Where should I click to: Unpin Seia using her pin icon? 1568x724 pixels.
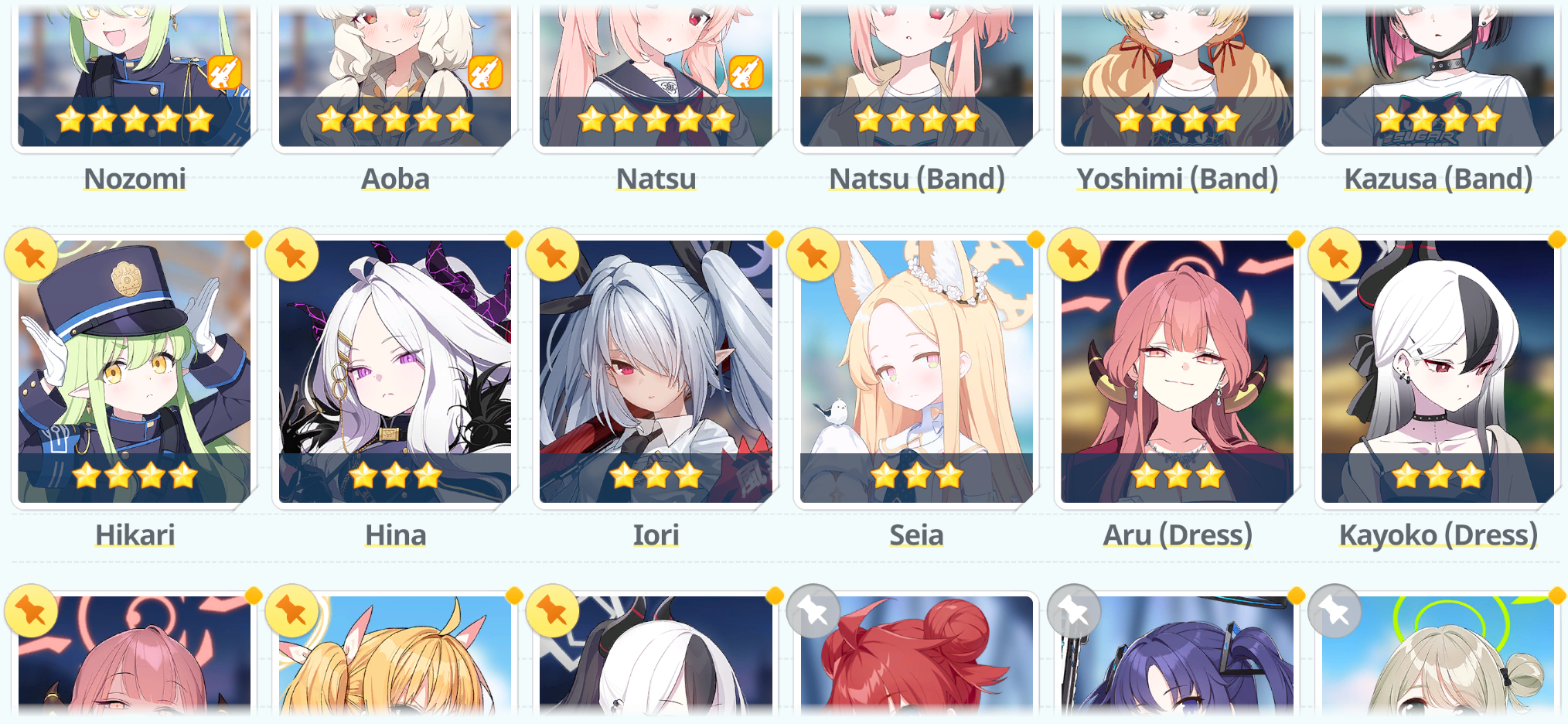[x=813, y=254]
